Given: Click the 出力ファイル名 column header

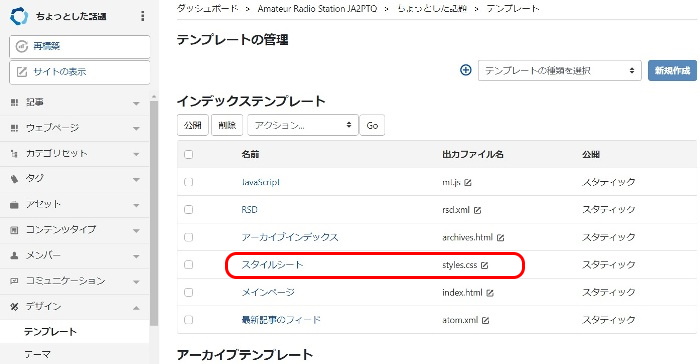Looking at the screenshot, I should click(473, 155).
